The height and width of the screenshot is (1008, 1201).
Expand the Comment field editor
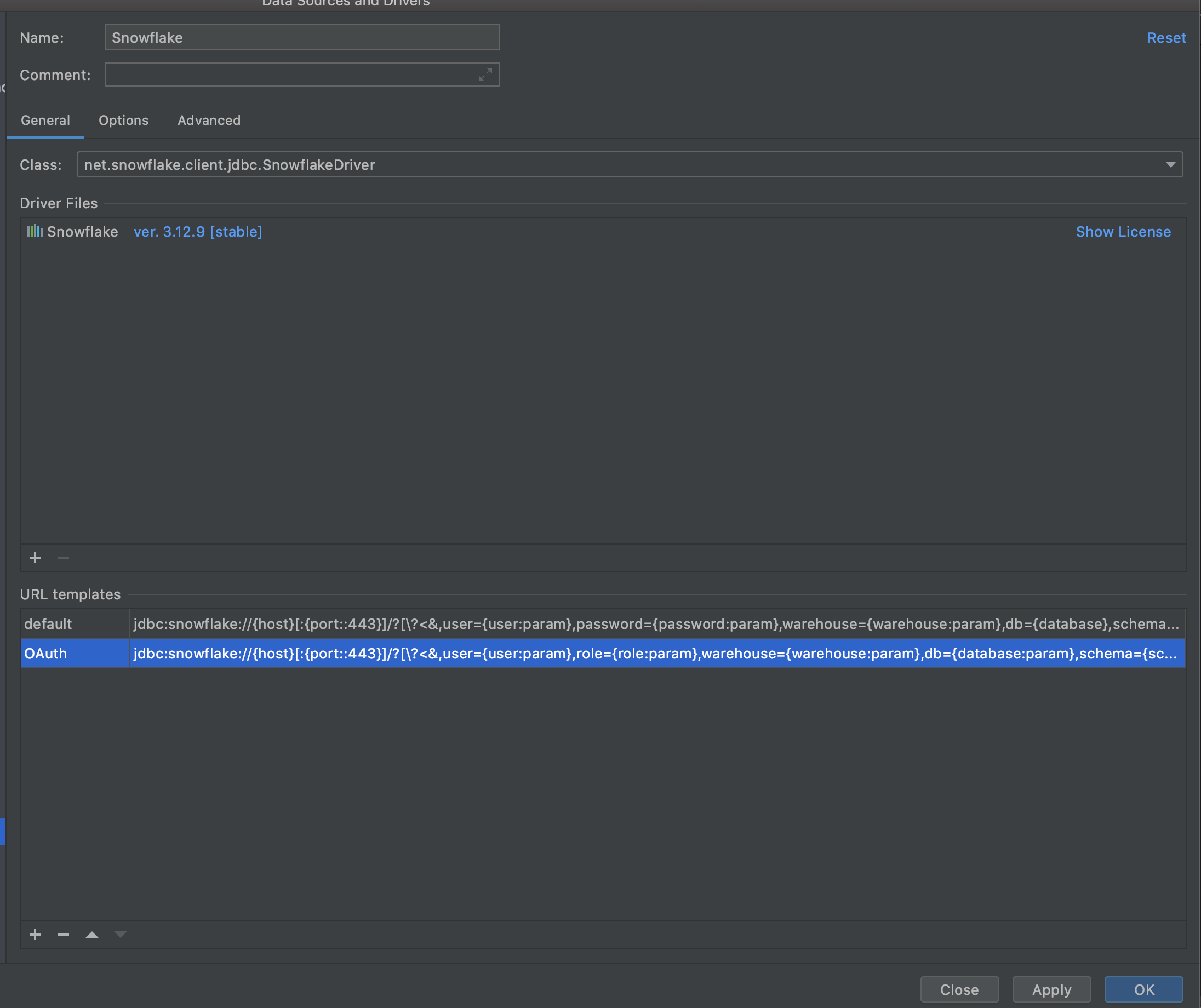click(x=485, y=75)
